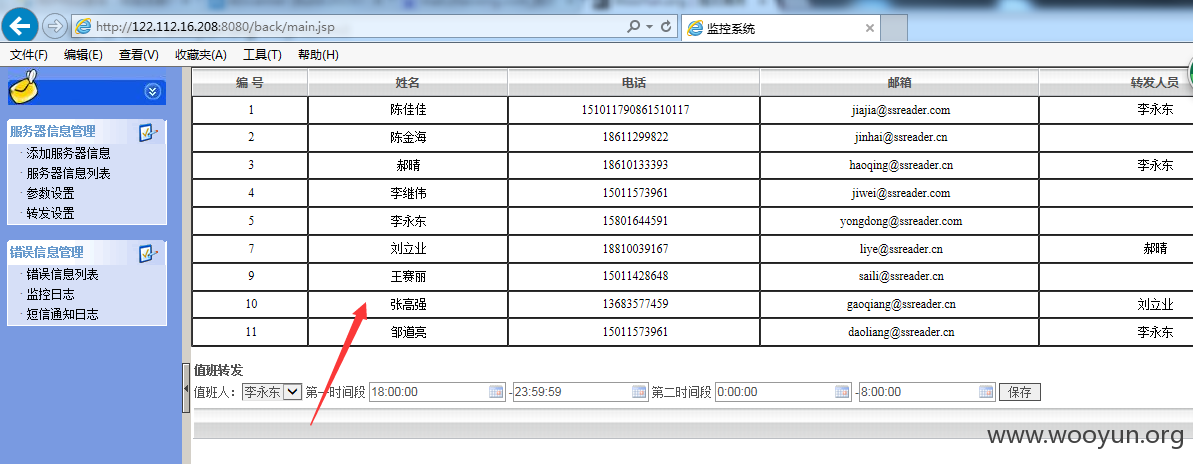
Task: Close the 监控系统 browser tab
Action: click(x=870, y=28)
